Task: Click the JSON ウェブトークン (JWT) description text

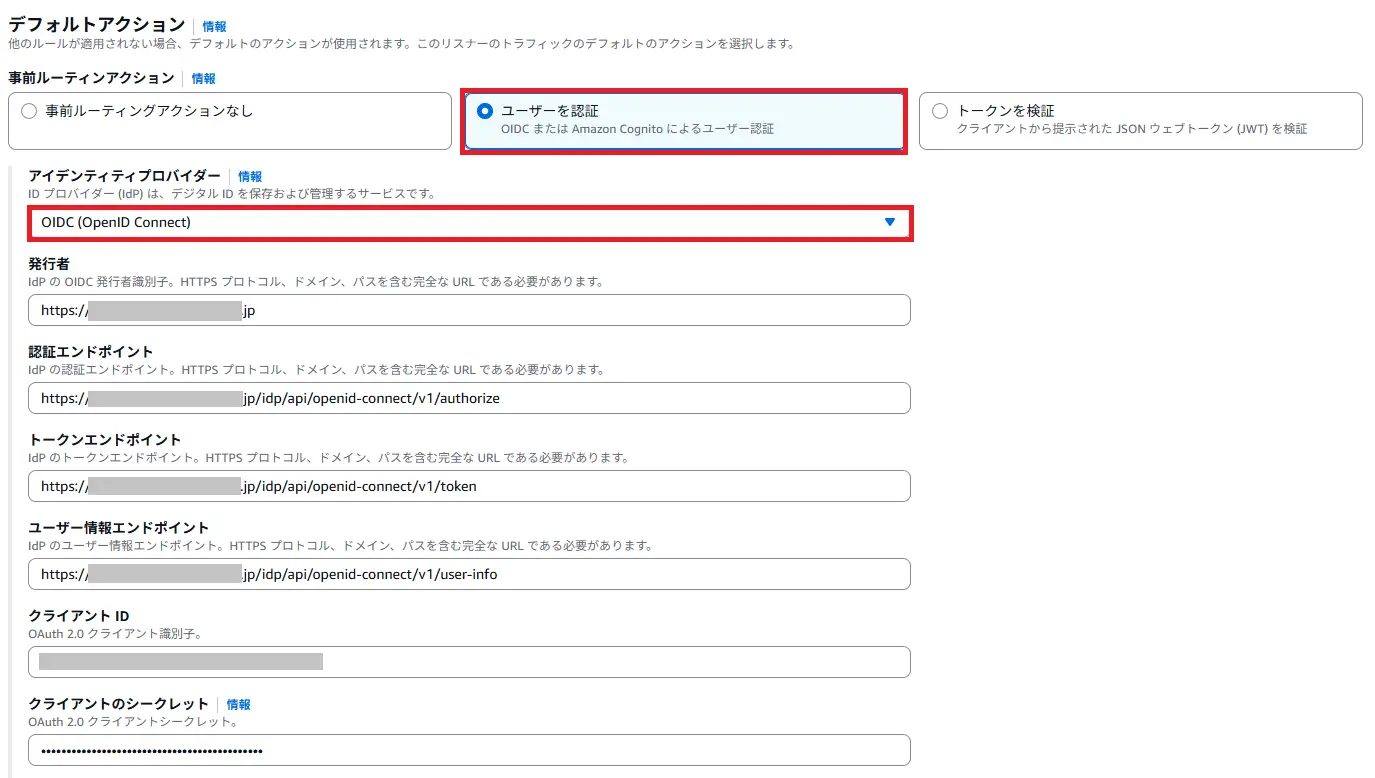Action: [x=1131, y=129]
